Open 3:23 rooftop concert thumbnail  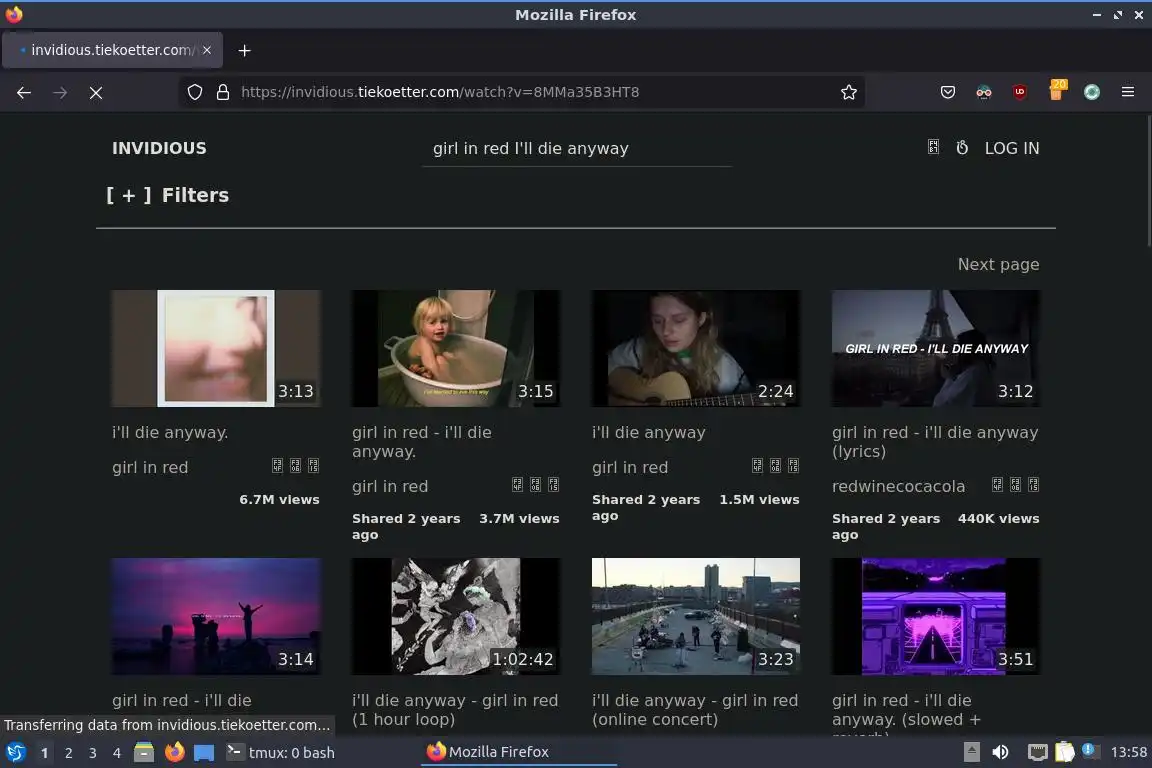696,616
